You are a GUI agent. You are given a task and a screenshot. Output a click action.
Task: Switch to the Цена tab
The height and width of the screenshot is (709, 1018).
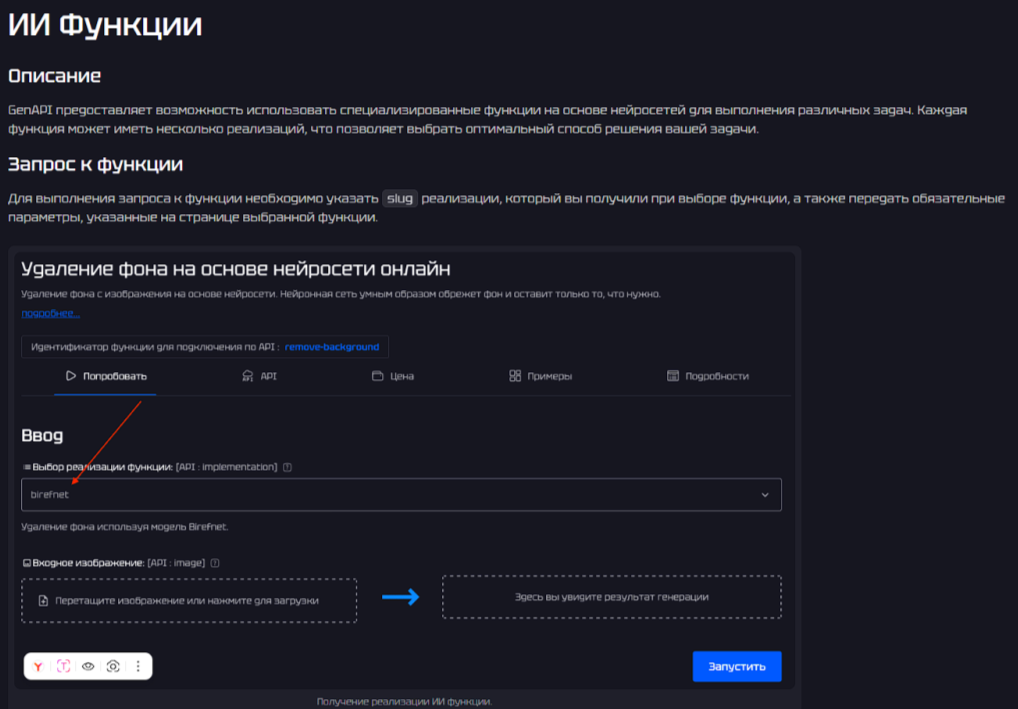[x=393, y=376]
